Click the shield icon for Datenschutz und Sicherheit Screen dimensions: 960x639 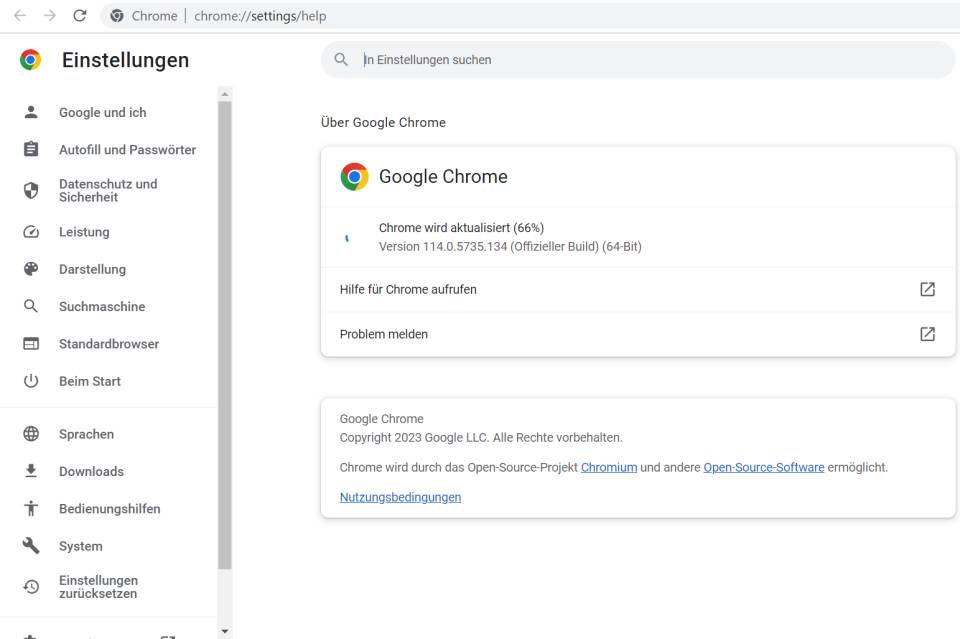click(x=31, y=190)
